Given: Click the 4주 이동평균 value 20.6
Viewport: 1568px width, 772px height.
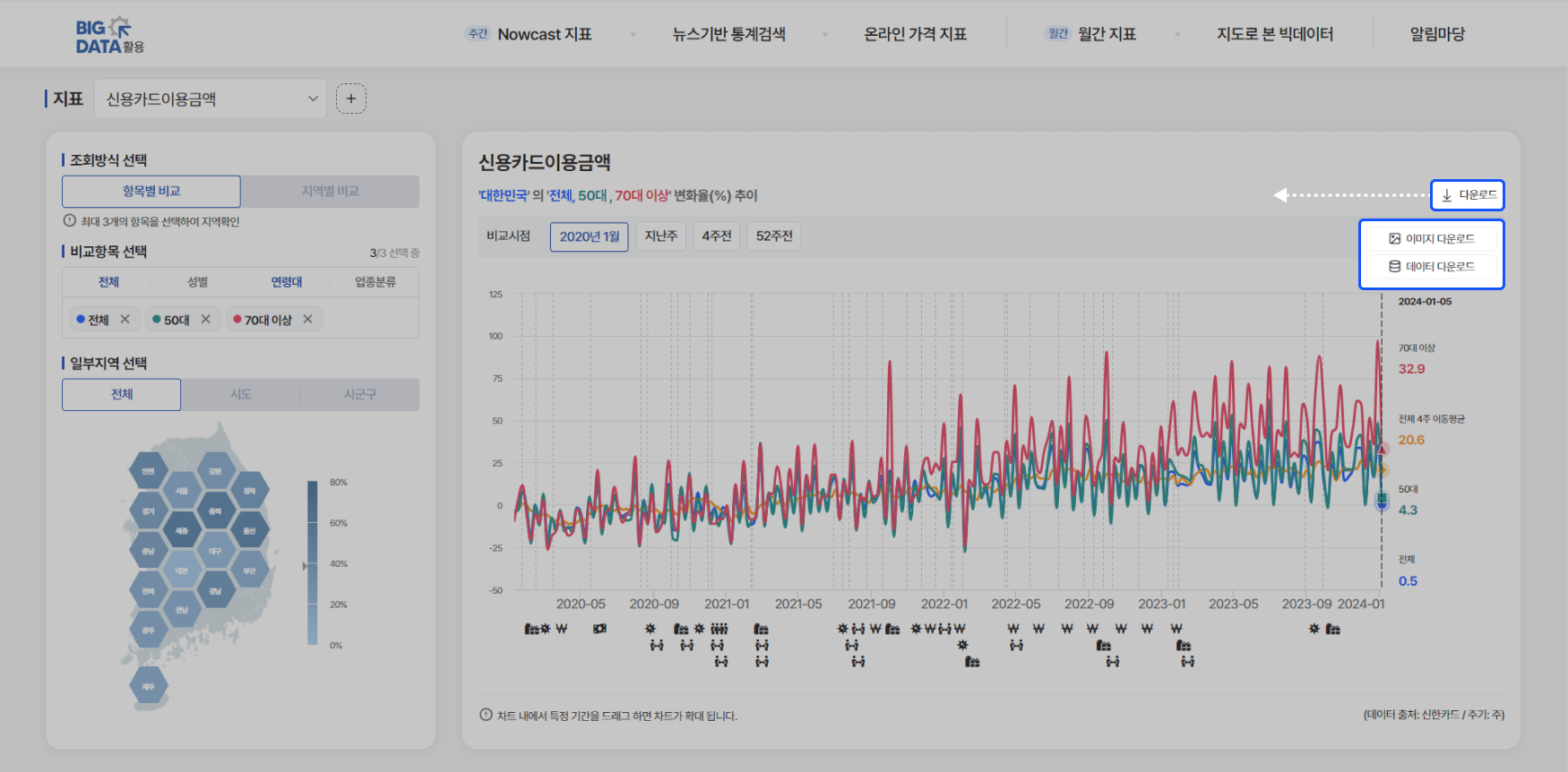Looking at the screenshot, I should (1411, 440).
